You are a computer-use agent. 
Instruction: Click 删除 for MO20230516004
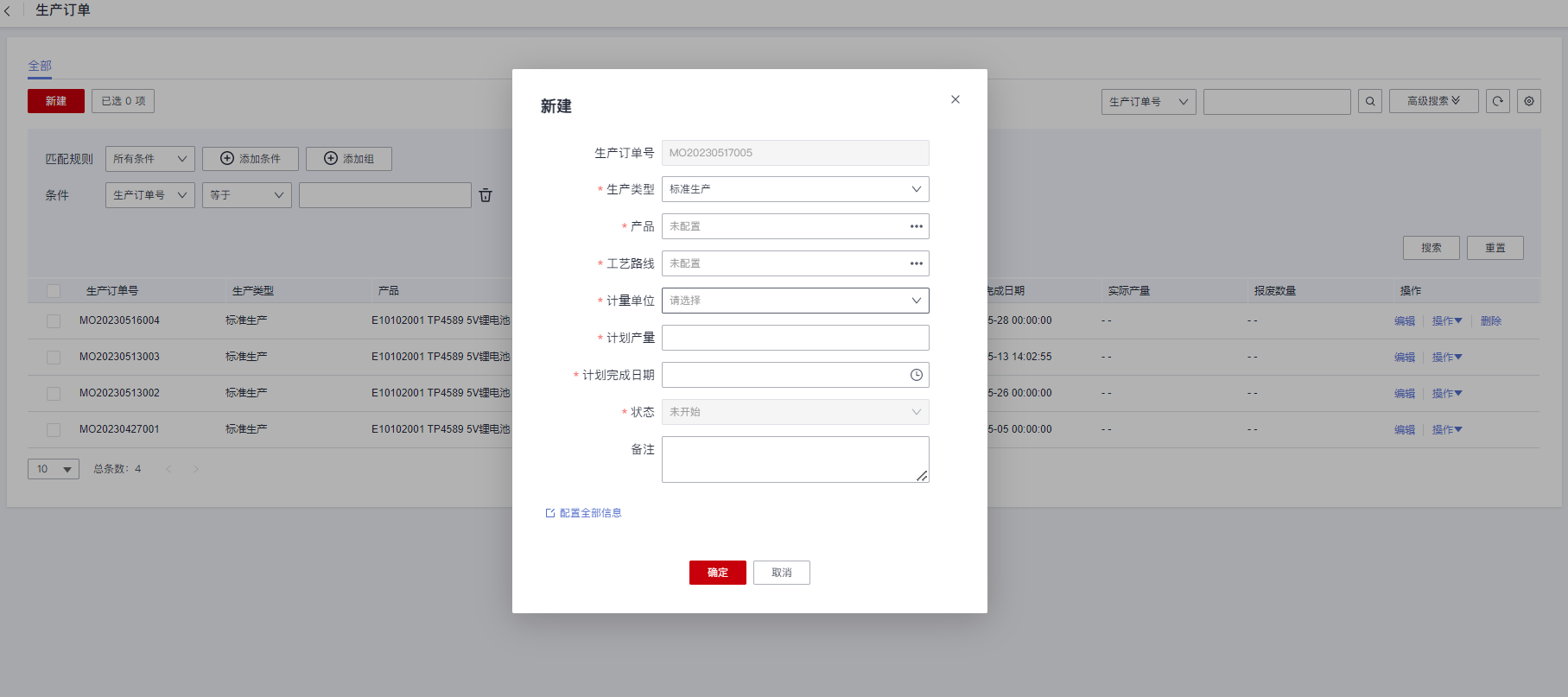1491,321
